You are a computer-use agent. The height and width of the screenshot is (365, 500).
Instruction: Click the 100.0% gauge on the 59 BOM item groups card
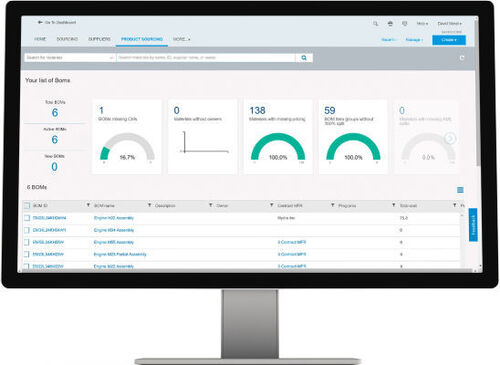(x=353, y=147)
